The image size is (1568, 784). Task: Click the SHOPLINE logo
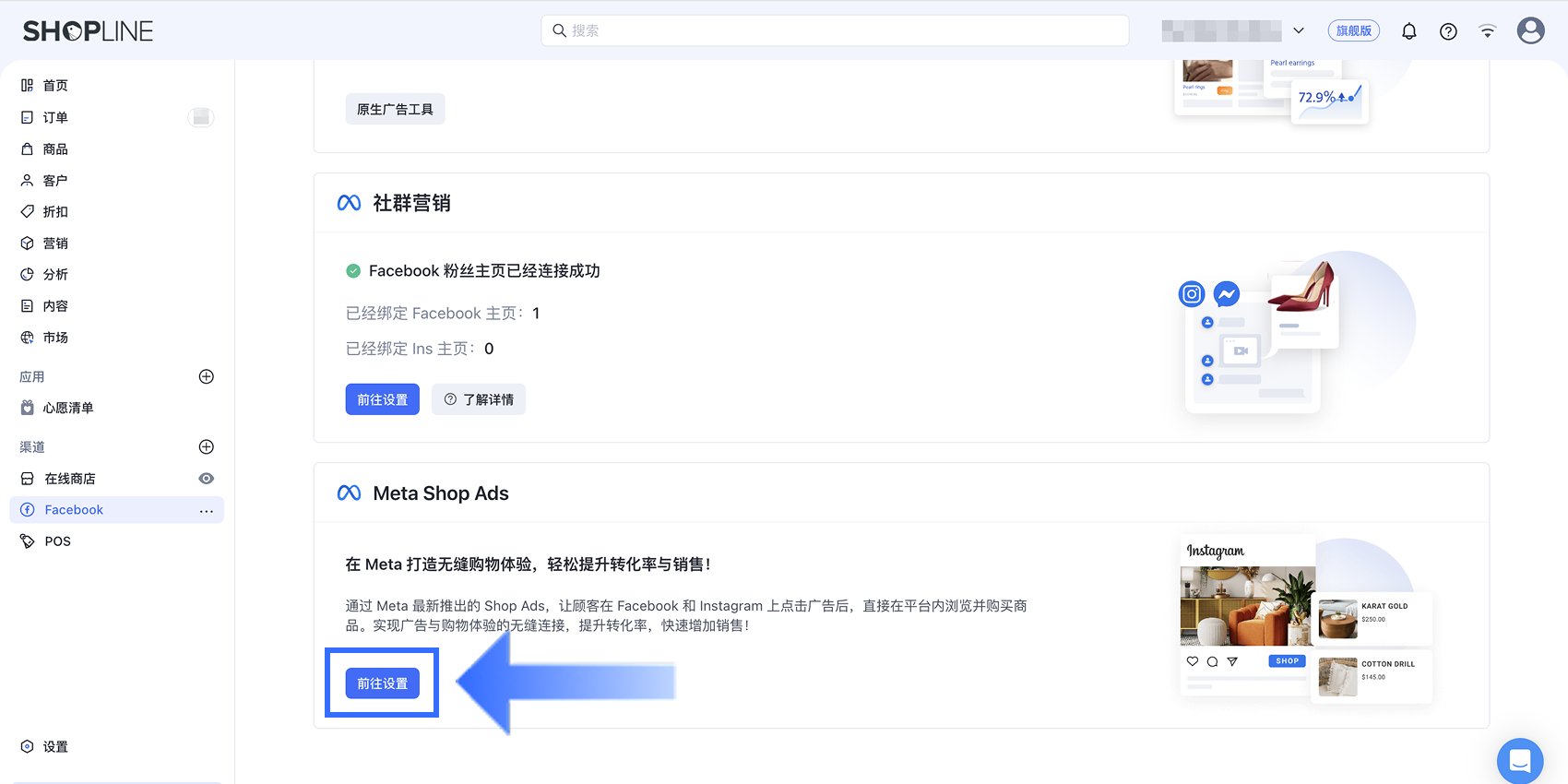88,31
